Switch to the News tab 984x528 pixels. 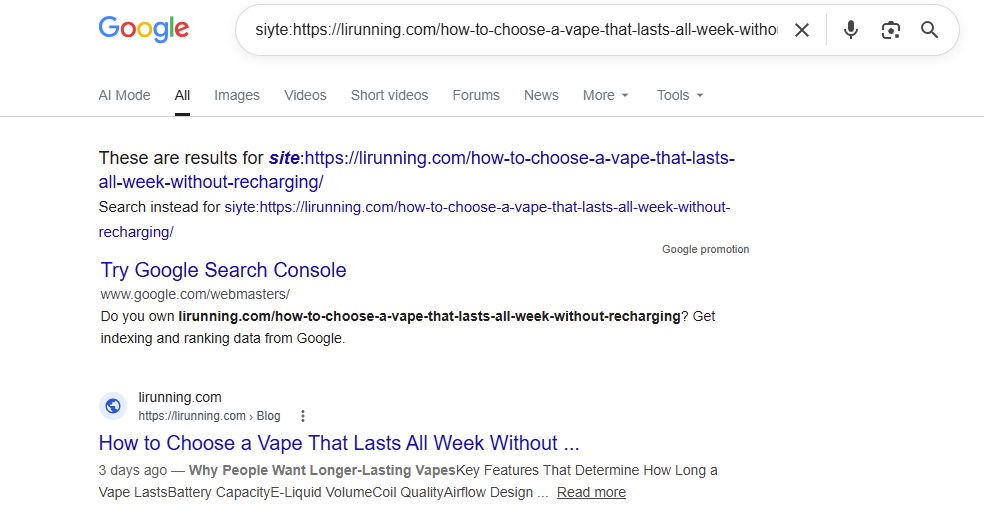[x=541, y=95]
